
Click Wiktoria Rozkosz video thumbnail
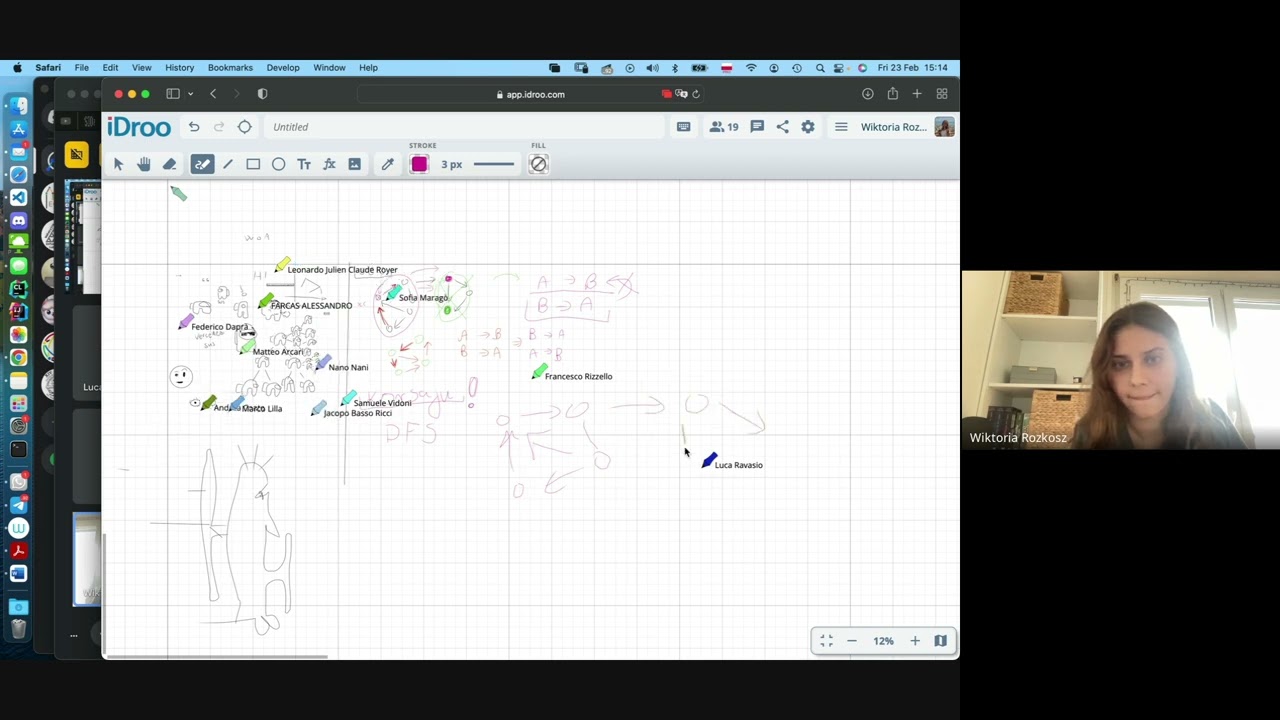click(x=1121, y=360)
